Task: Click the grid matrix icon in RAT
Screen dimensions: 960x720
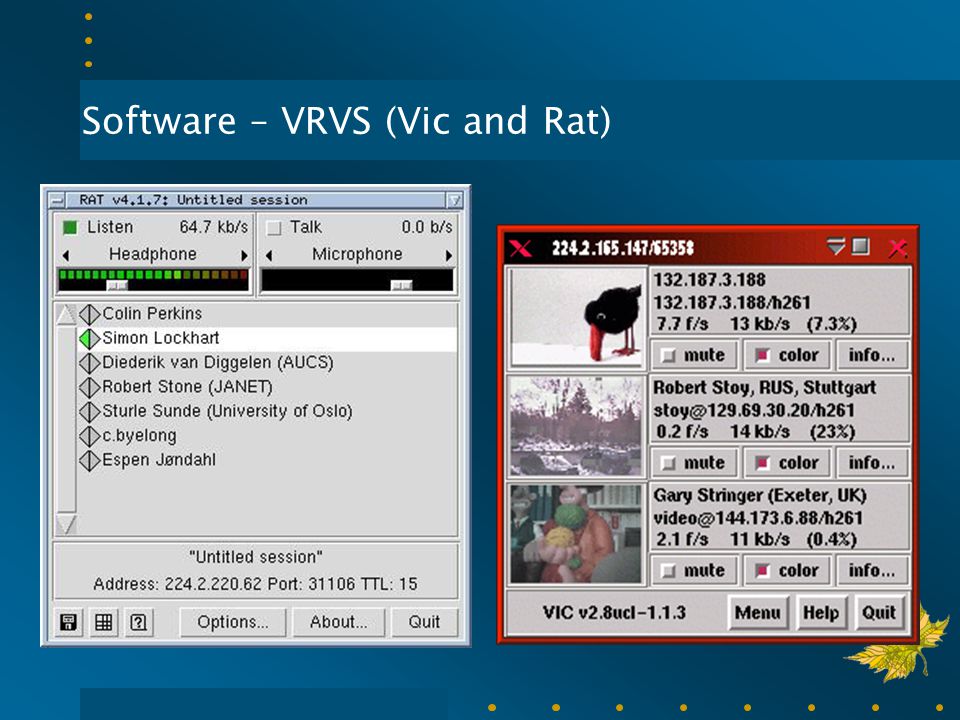Action: tap(103, 623)
